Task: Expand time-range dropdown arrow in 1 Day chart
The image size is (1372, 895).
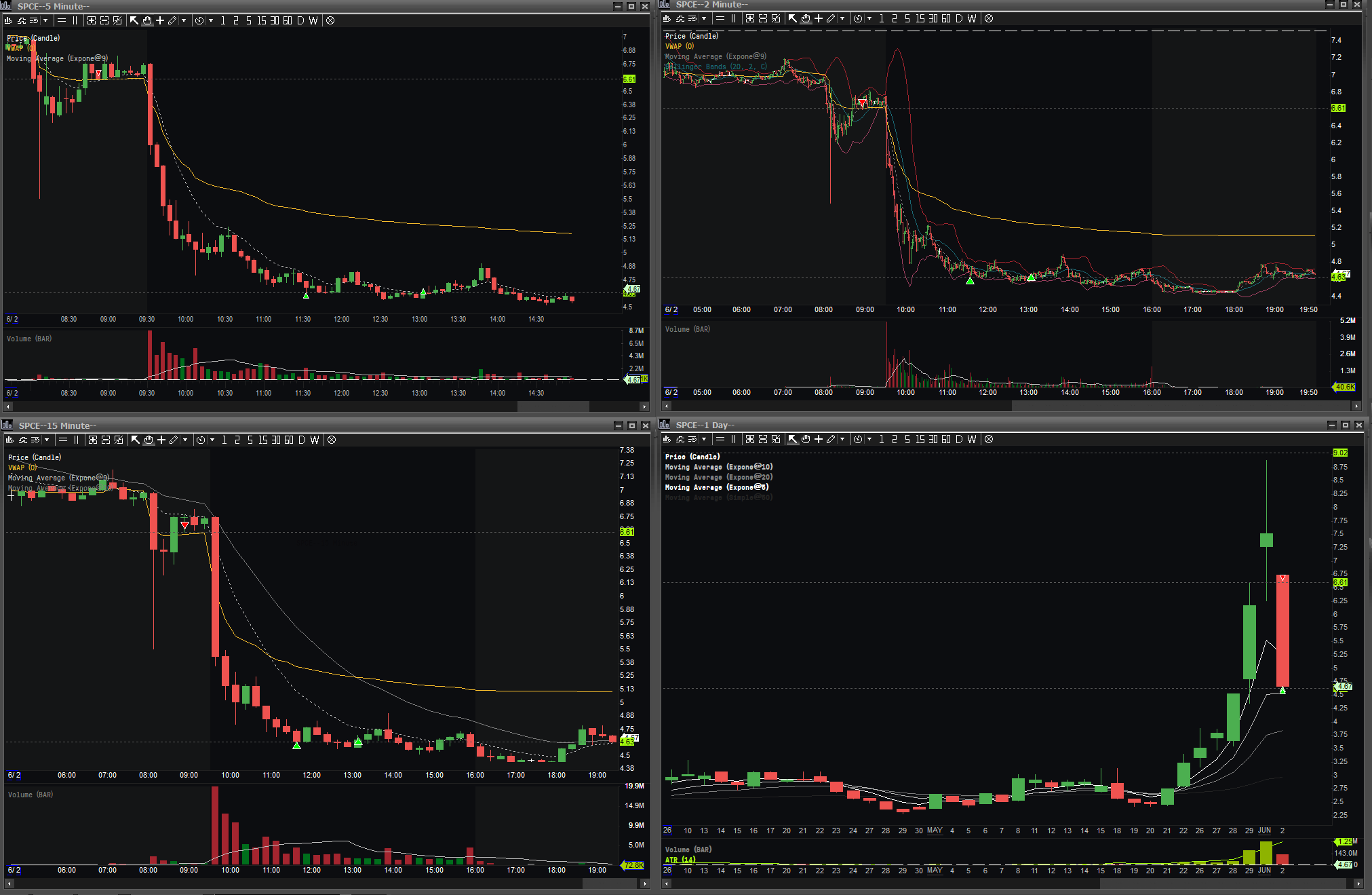Action: (869, 439)
